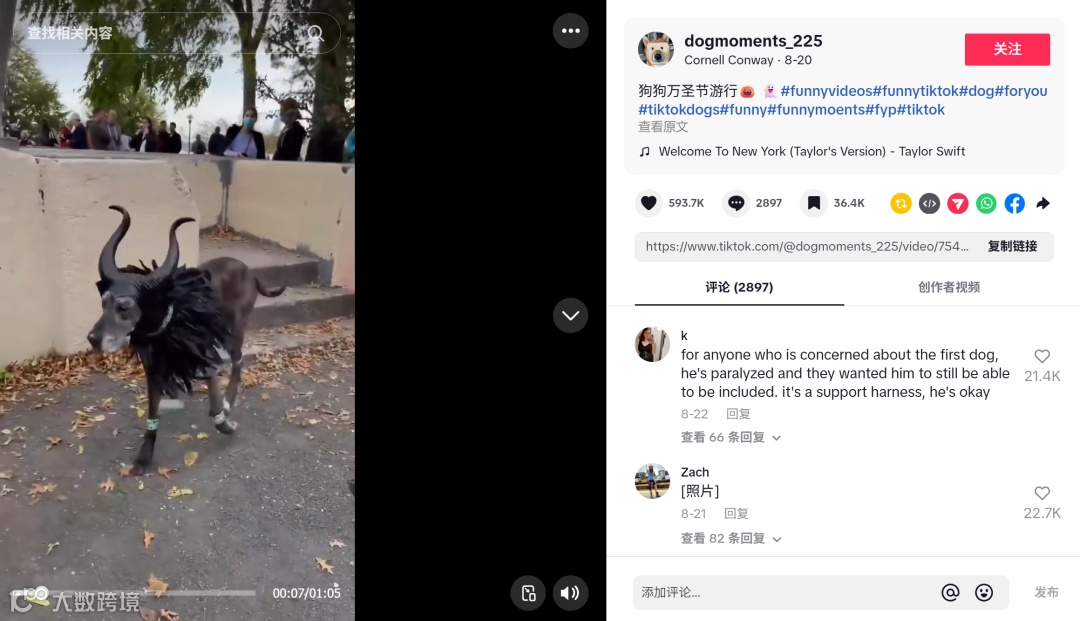The width and height of the screenshot is (1080, 621).
Task: Click the search magnifier icon on video
Action: [315, 33]
